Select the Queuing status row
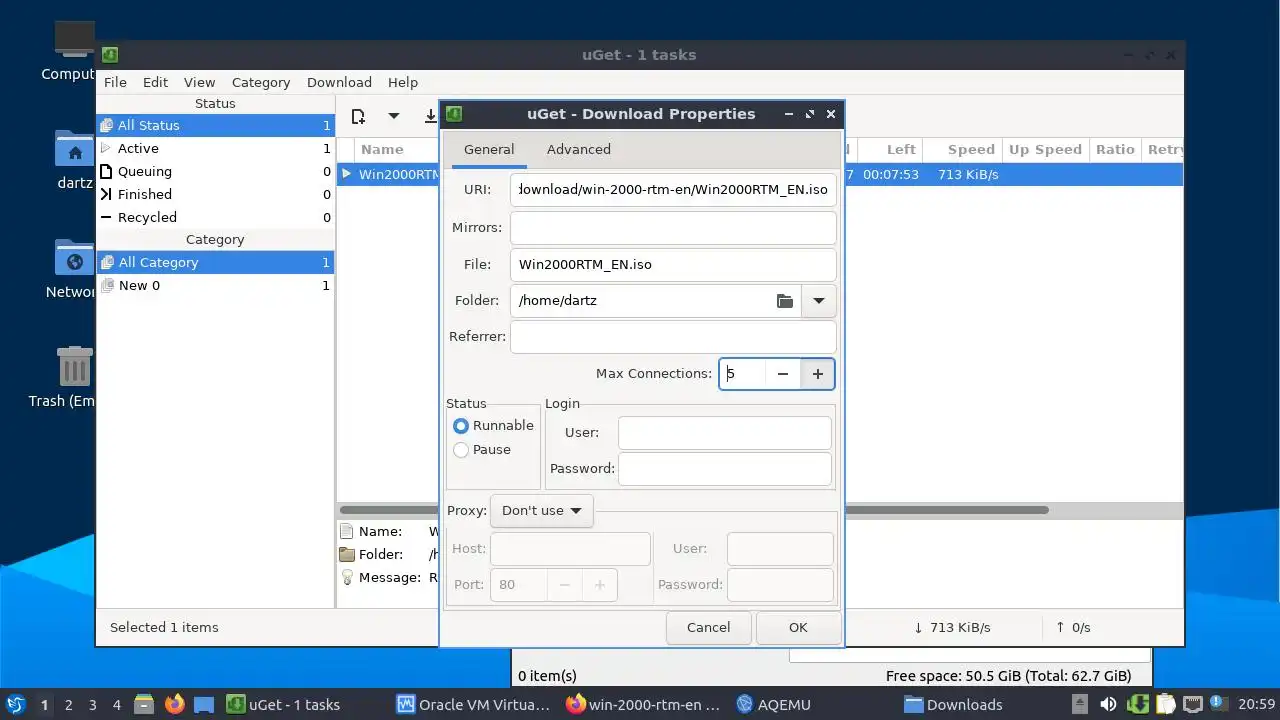Image resolution: width=1280 pixels, height=720 pixels. [215, 172]
